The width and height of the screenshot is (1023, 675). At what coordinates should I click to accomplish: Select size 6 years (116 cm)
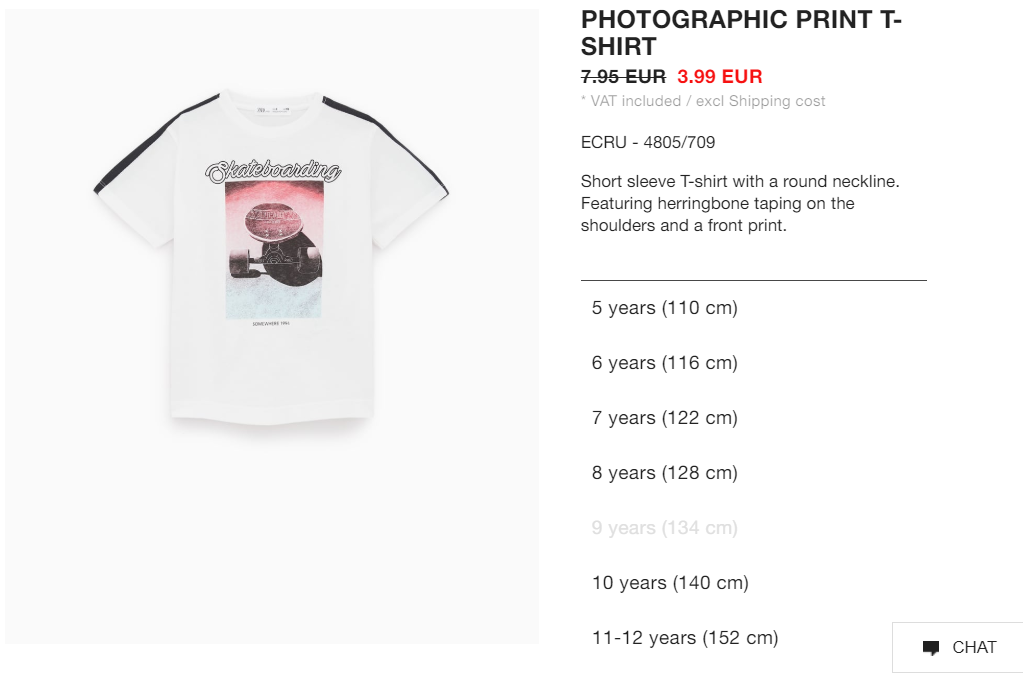(665, 363)
